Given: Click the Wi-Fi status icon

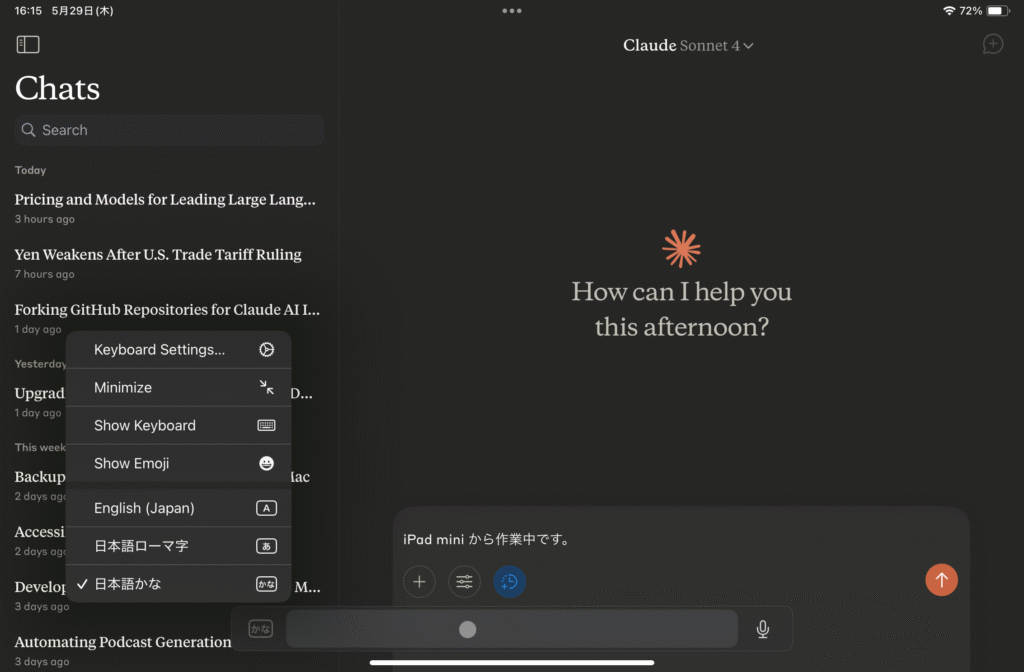Looking at the screenshot, I should coord(949,10).
